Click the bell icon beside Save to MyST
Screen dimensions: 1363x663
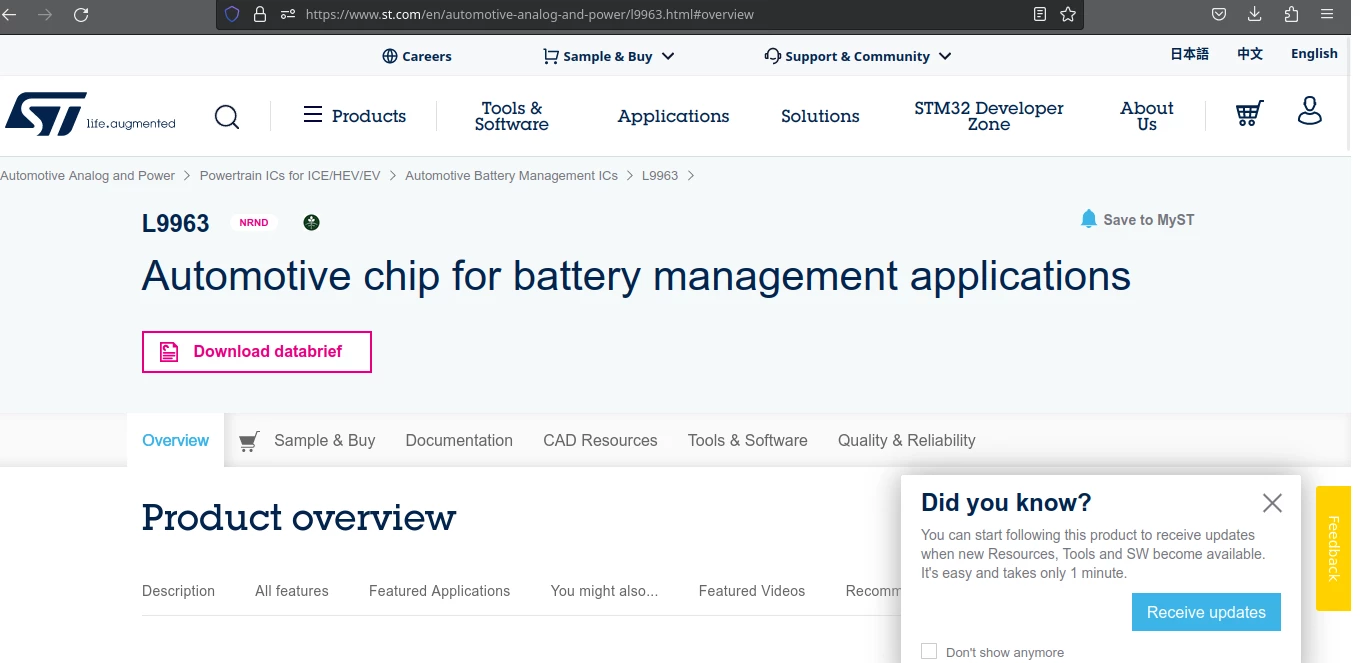click(x=1089, y=219)
